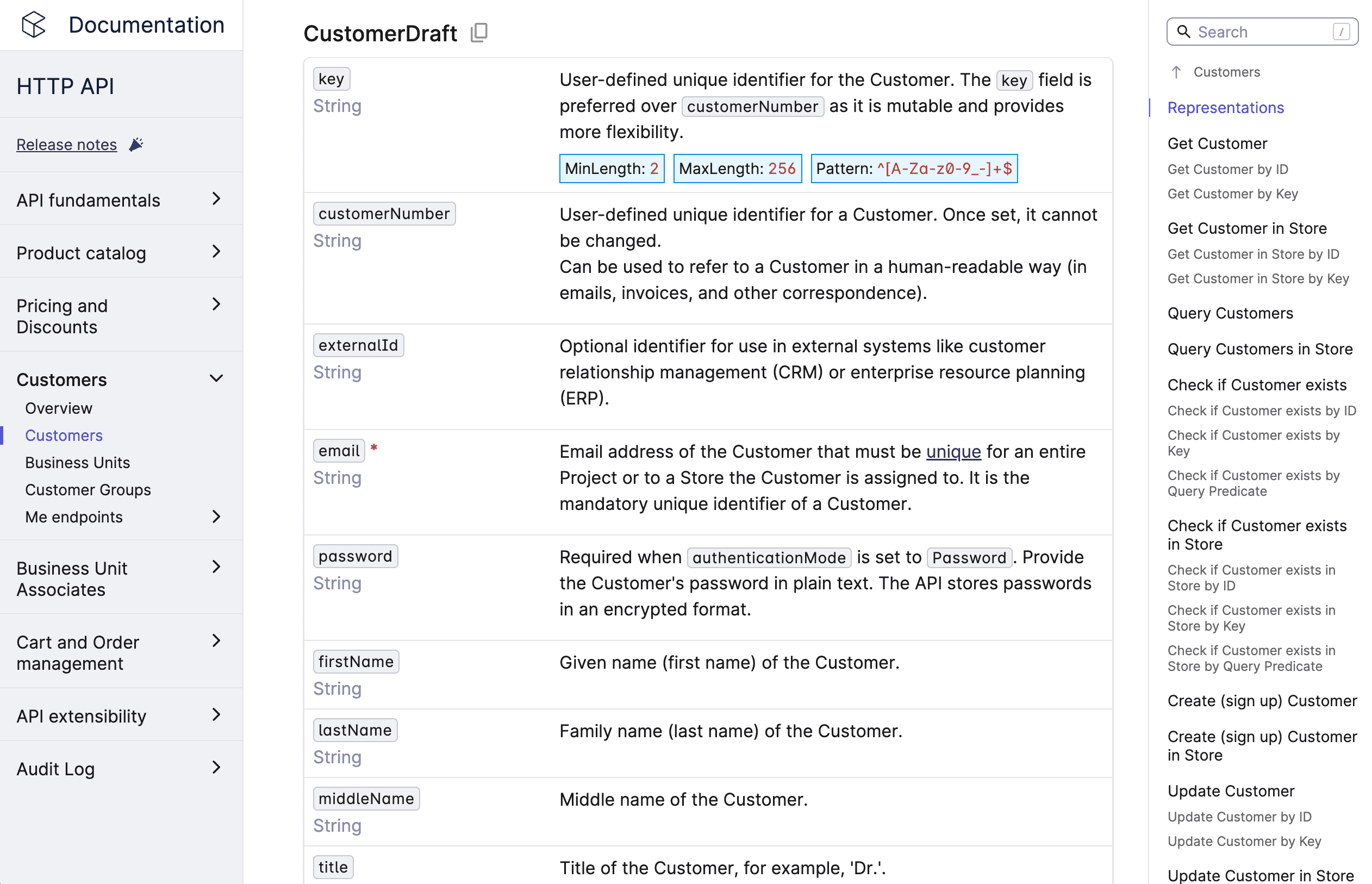Open the Release notes link

(66, 145)
